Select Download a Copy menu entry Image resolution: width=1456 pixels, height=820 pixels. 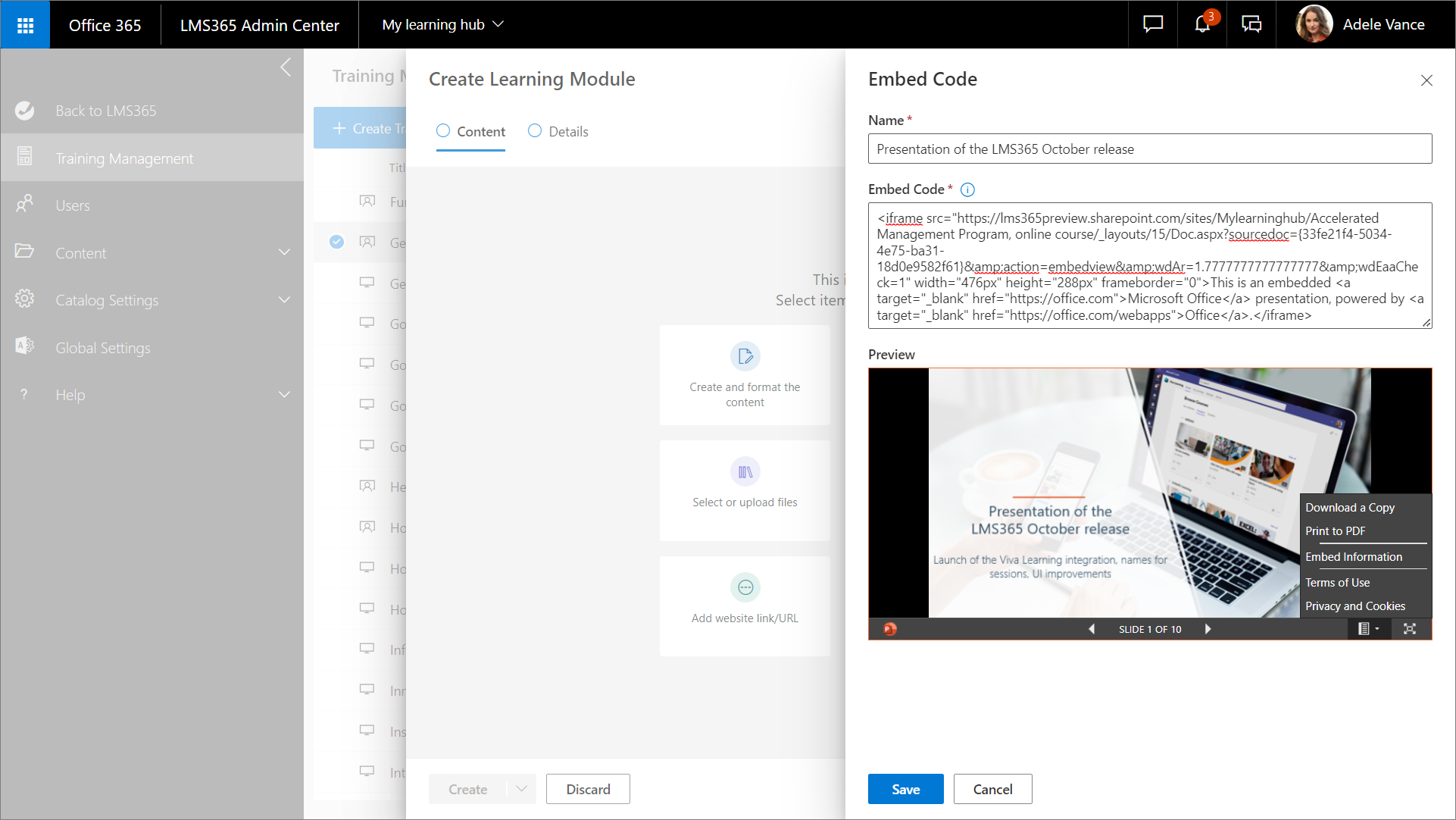1349,508
